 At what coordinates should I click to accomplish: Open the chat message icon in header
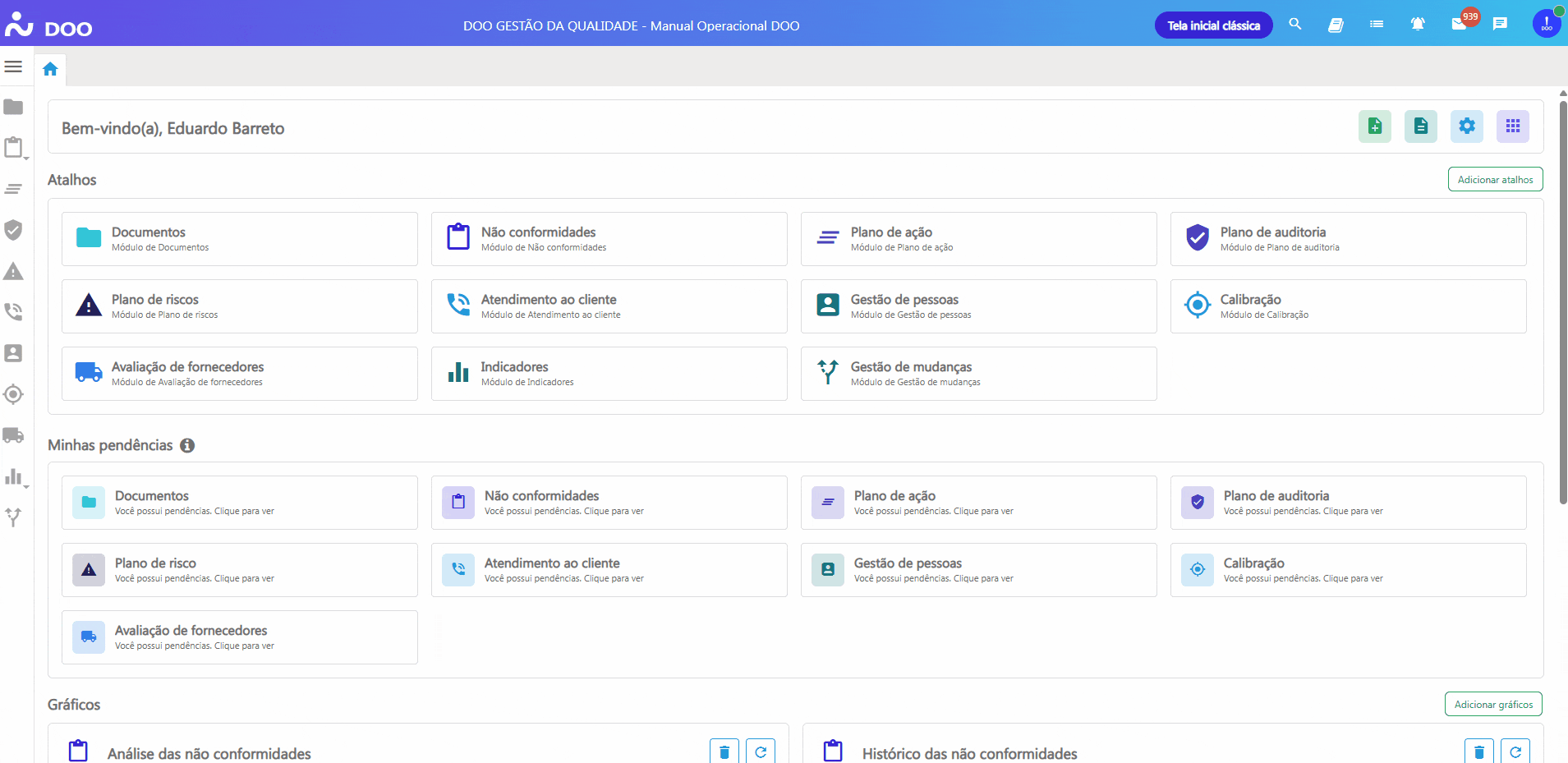pyautogui.click(x=1500, y=25)
